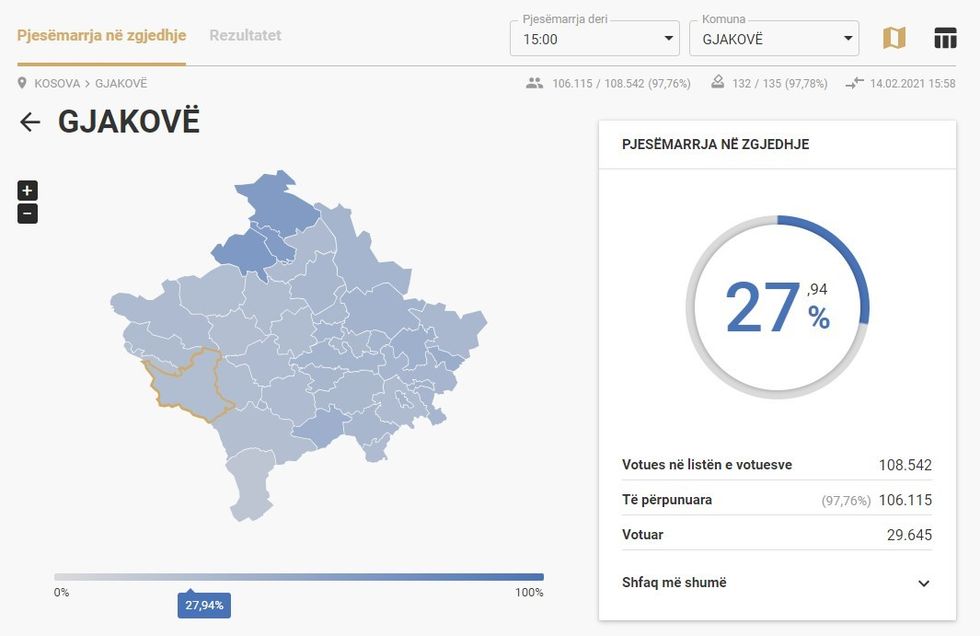Click the 27,94% marker on the legend slider

click(x=204, y=605)
